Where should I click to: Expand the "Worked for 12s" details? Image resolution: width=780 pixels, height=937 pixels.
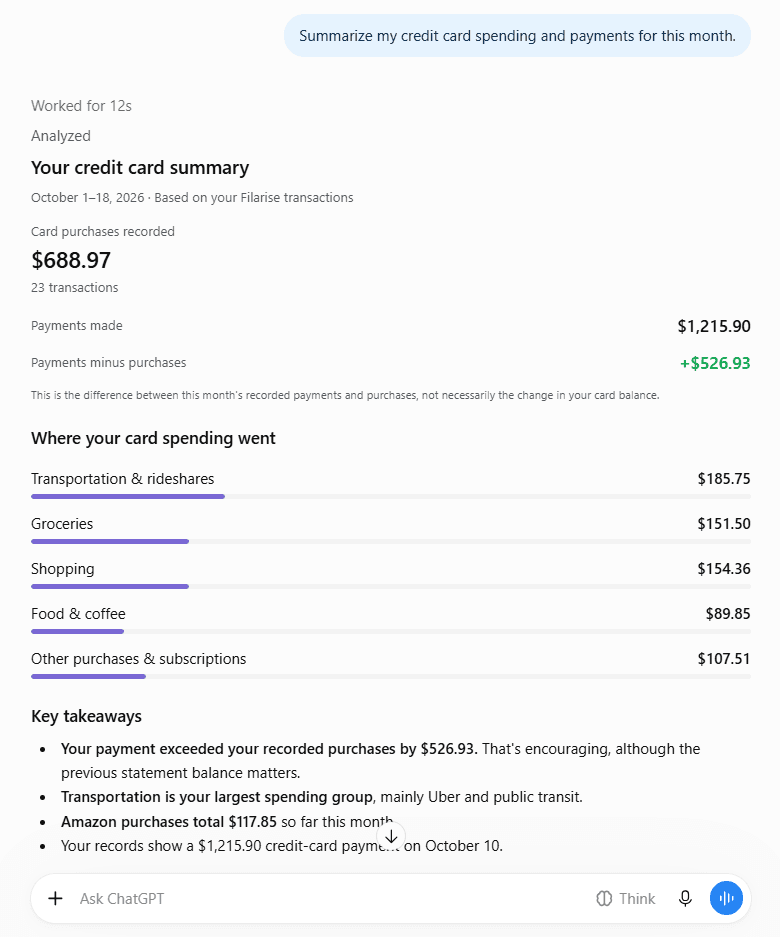(x=81, y=106)
